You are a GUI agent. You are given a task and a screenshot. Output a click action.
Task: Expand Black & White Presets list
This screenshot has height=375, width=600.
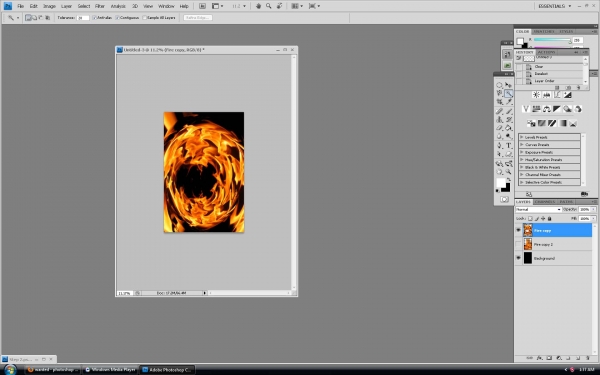tap(521, 167)
